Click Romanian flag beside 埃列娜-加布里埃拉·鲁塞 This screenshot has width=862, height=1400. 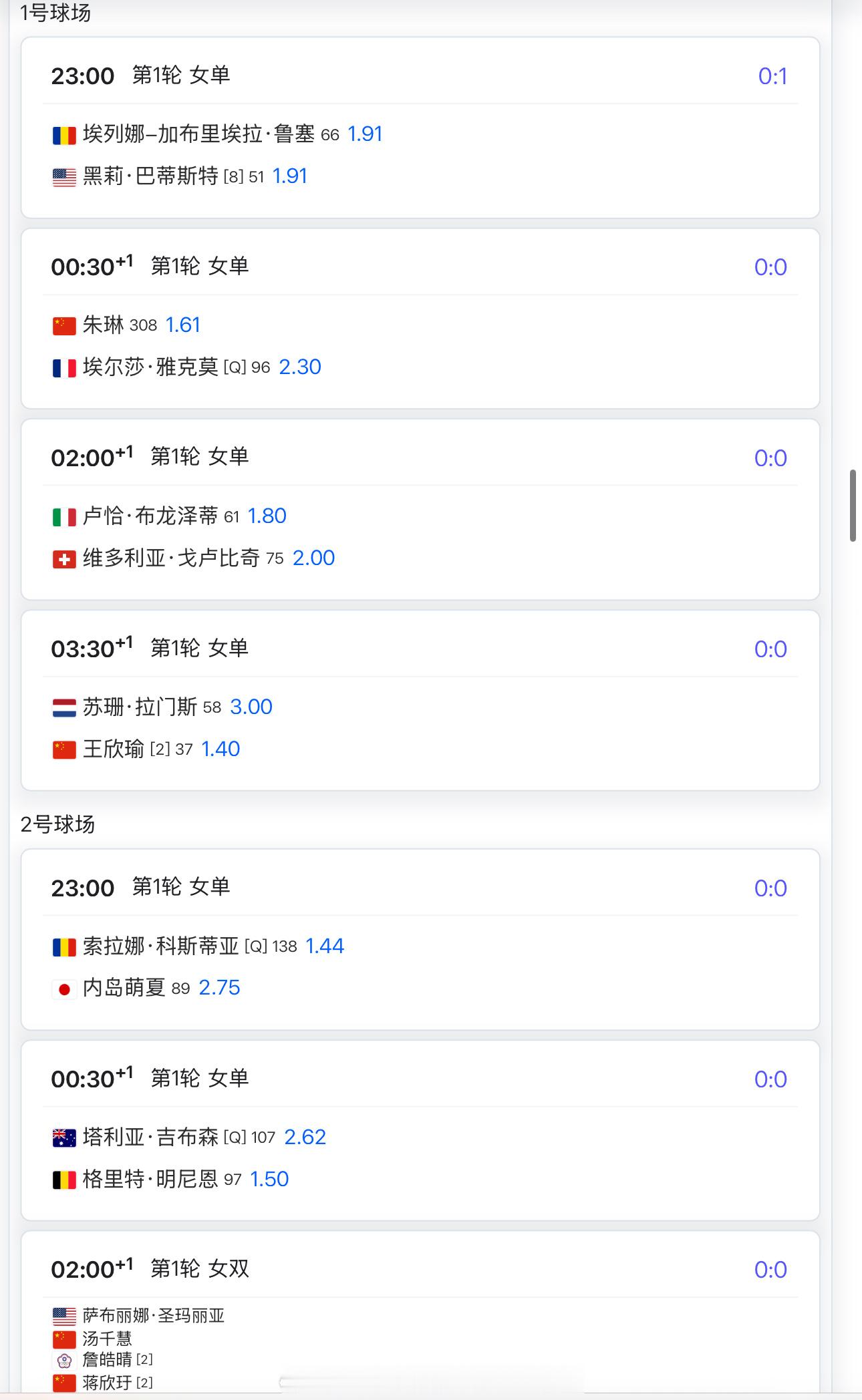pyautogui.click(x=64, y=136)
